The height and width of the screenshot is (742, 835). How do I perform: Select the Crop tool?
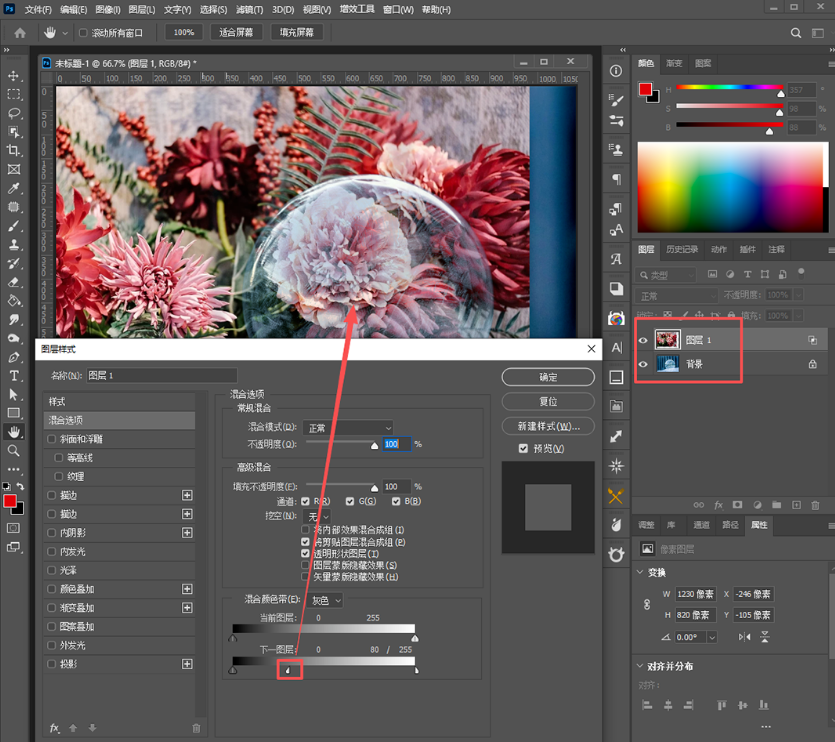[14, 151]
